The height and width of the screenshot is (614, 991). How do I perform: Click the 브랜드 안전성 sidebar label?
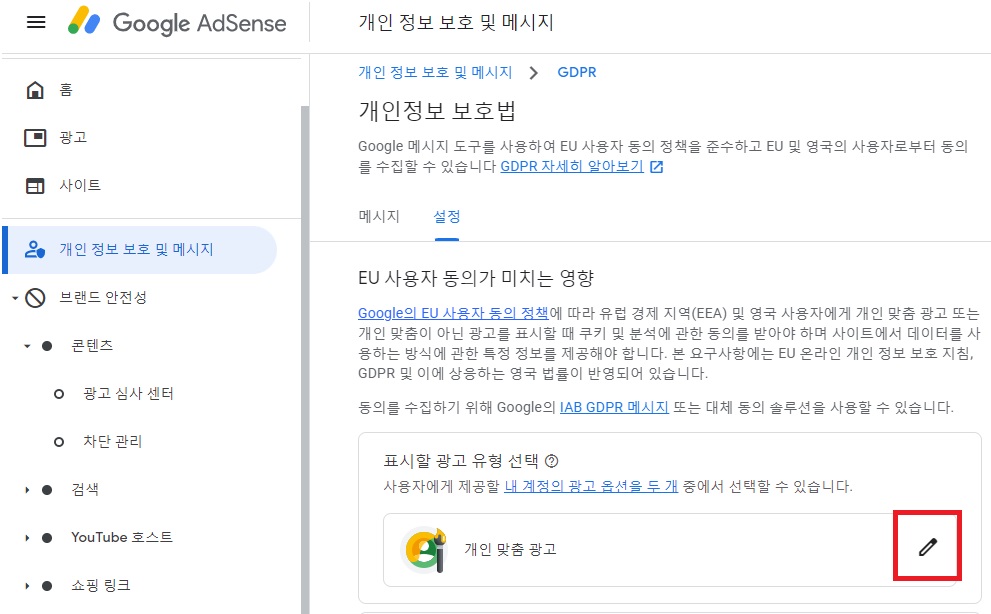click(x=103, y=297)
